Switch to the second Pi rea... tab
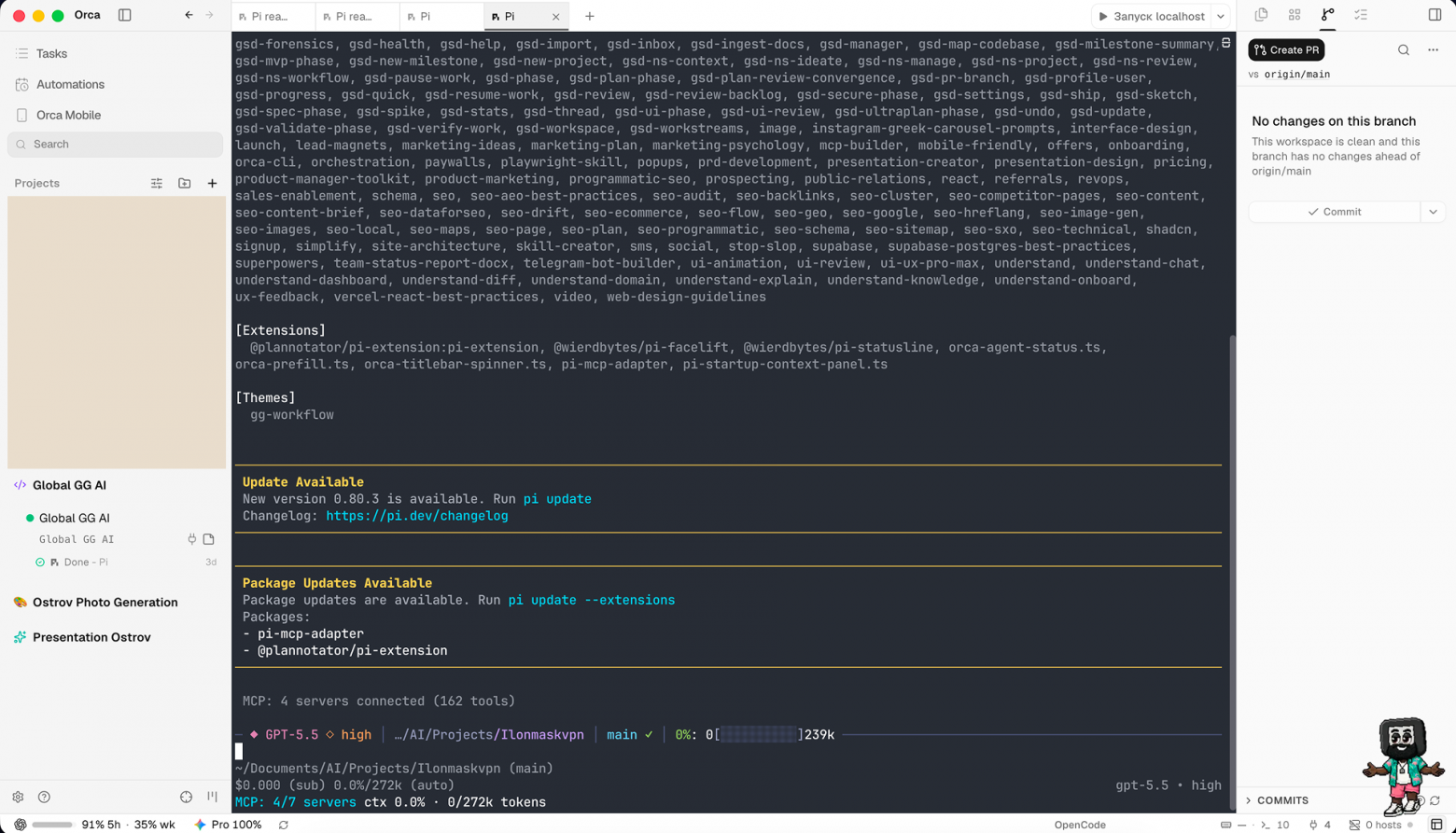This screenshot has width=1456, height=833. (357, 16)
